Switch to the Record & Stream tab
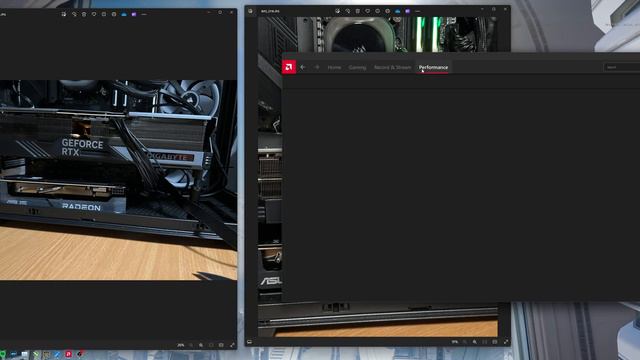The image size is (640, 360). 392,67
